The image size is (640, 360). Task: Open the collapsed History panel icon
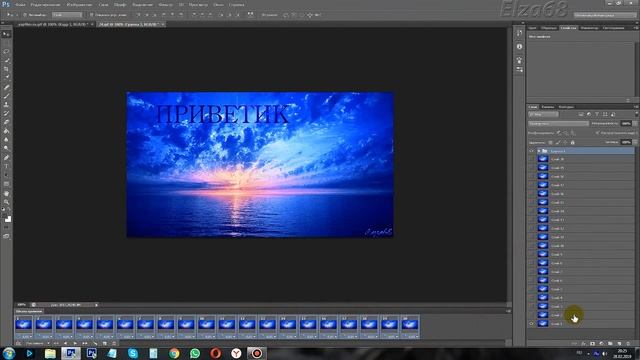pos(519,33)
